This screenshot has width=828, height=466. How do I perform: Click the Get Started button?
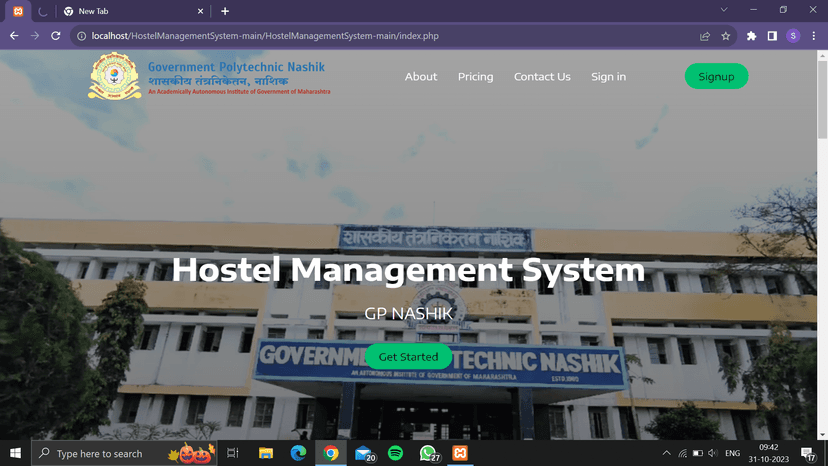(x=408, y=357)
